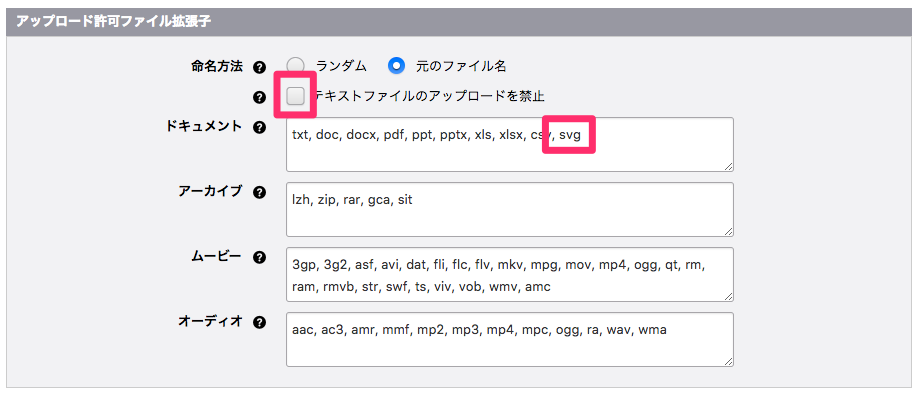Select the ランダム naming radio button
The height and width of the screenshot is (395, 920).
[x=296, y=66]
